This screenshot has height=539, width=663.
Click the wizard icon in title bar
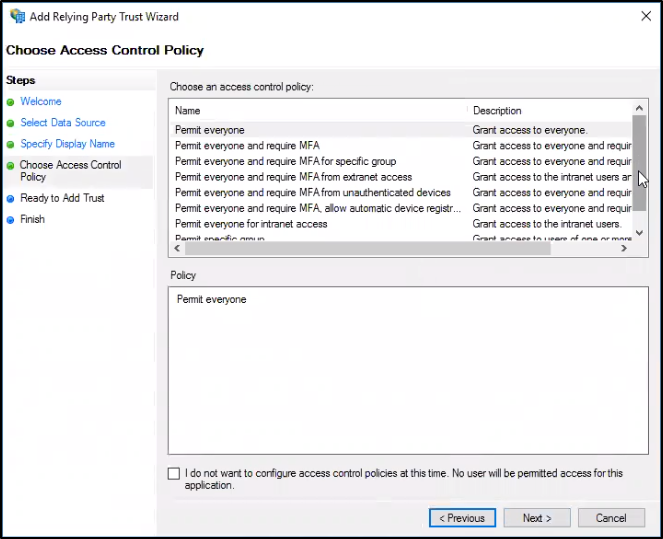click(17, 16)
